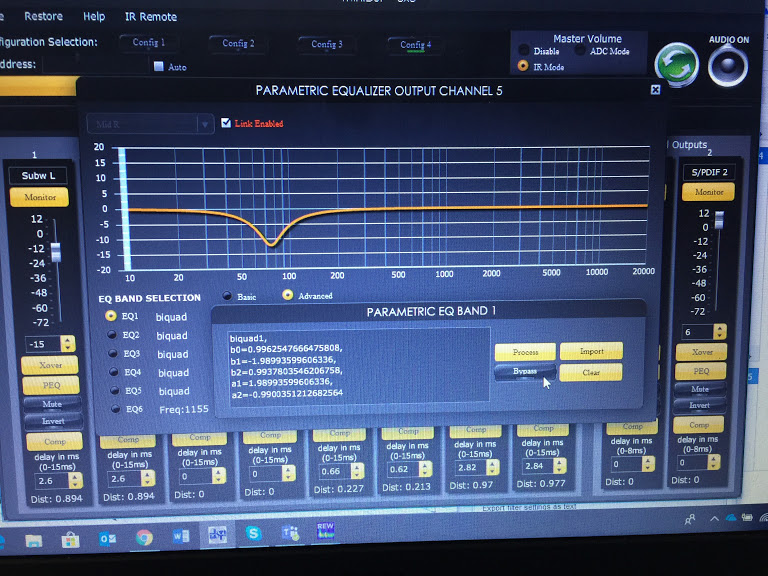Select ADC Mode for master volume
Image resolution: width=768 pixels, height=576 pixels.
pos(580,50)
